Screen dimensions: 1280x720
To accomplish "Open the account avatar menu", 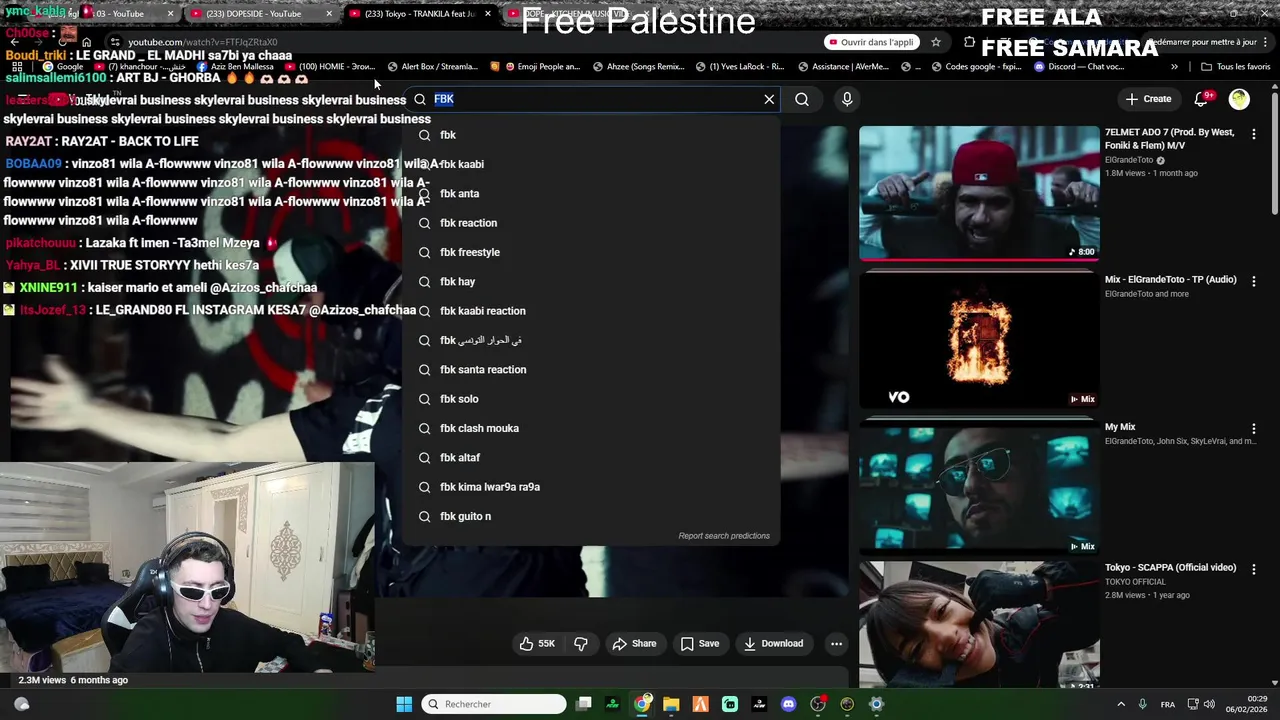I will click(1239, 99).
